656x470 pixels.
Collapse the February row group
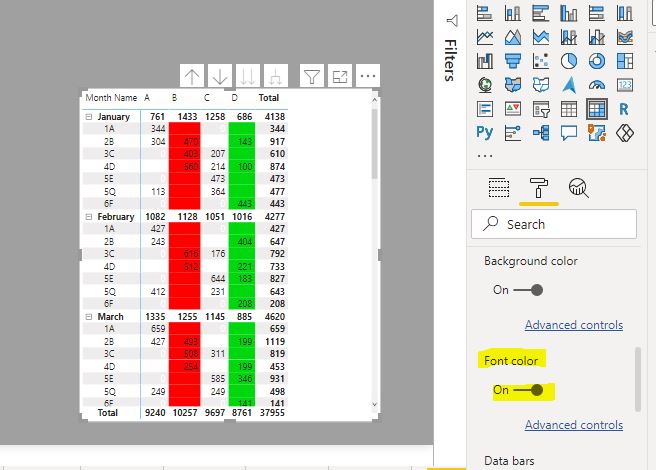click(88, 217)
